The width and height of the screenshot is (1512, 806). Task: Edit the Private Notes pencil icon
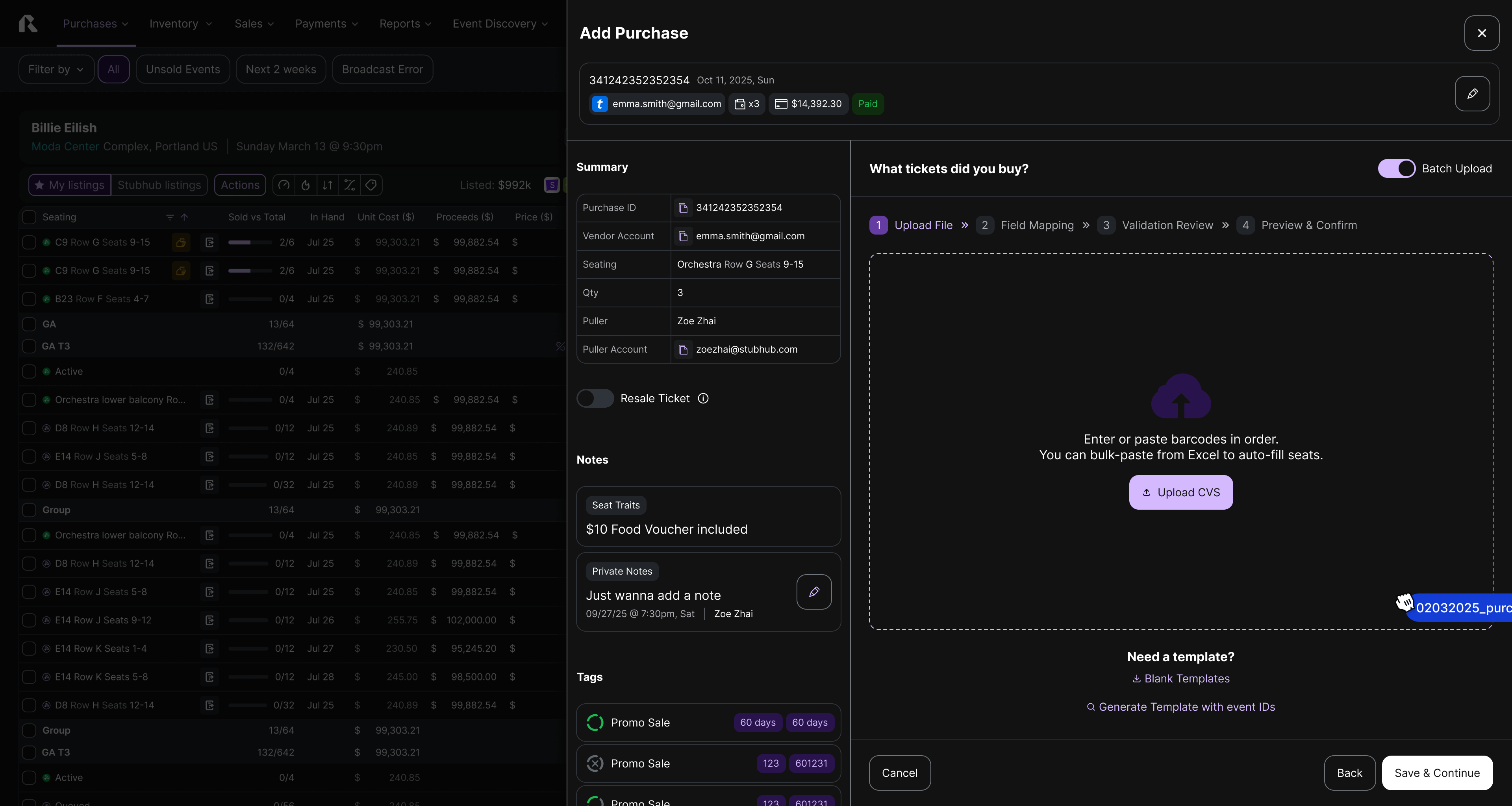click(x=813, y=592)
